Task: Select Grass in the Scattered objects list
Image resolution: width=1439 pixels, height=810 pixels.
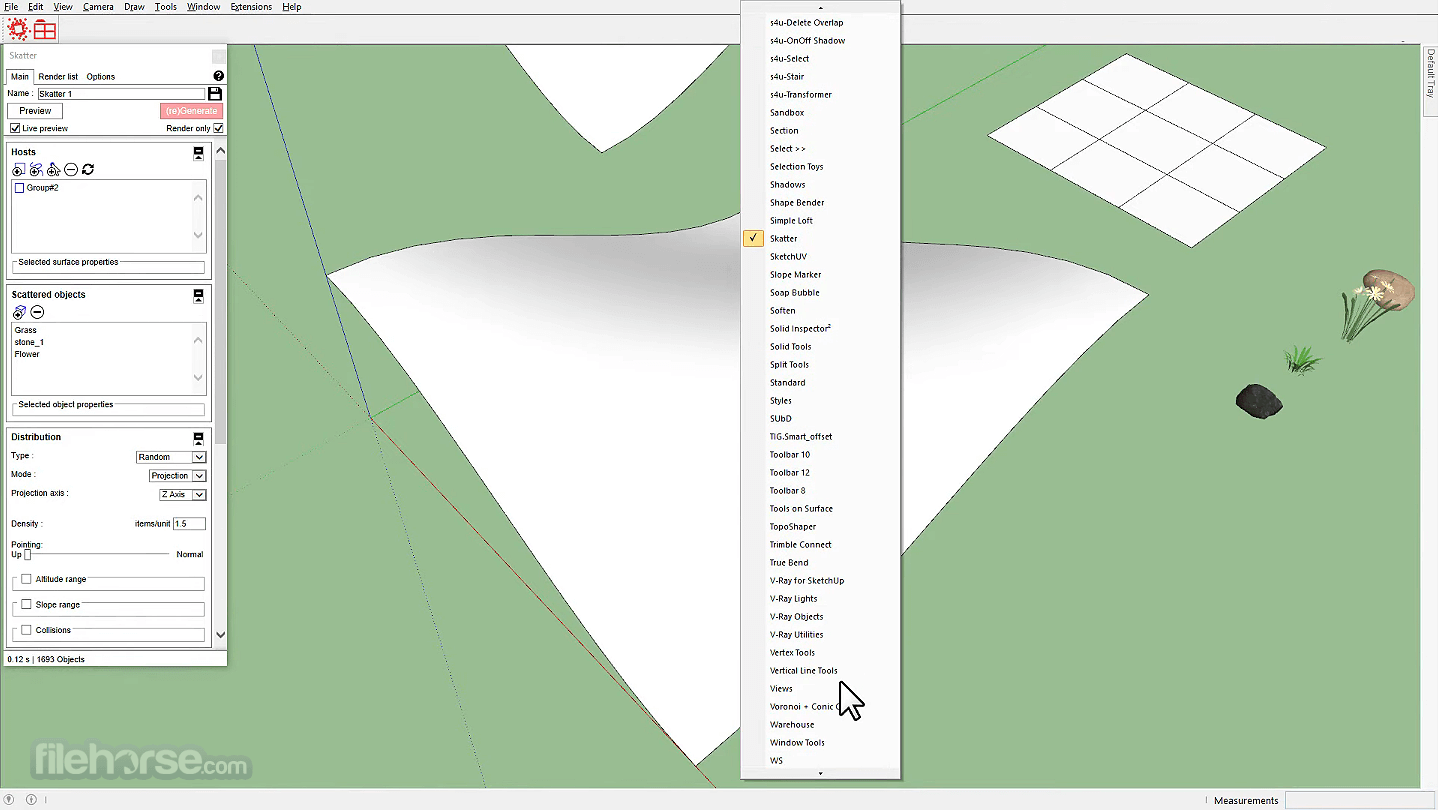Action: pos(26,330)
